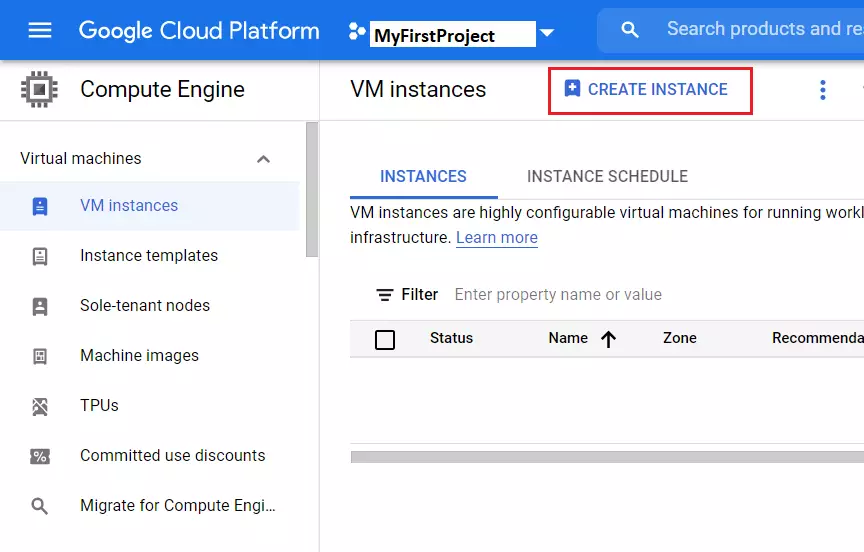
Task: Click the Machine images icon
Action: 40,356
